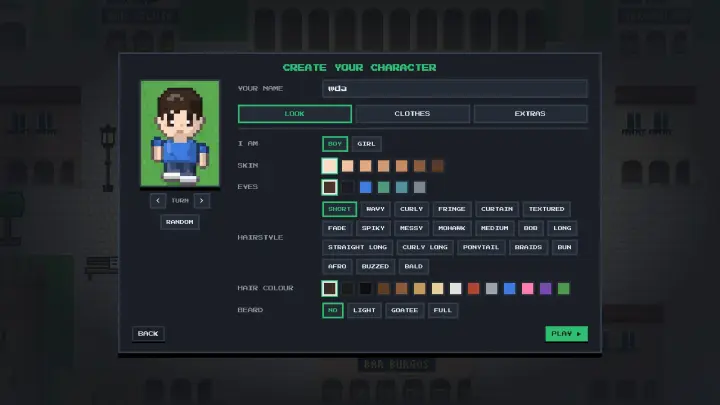Turn character right with arrow button
This screenshot has height=405, width=720.
(202, 201)
